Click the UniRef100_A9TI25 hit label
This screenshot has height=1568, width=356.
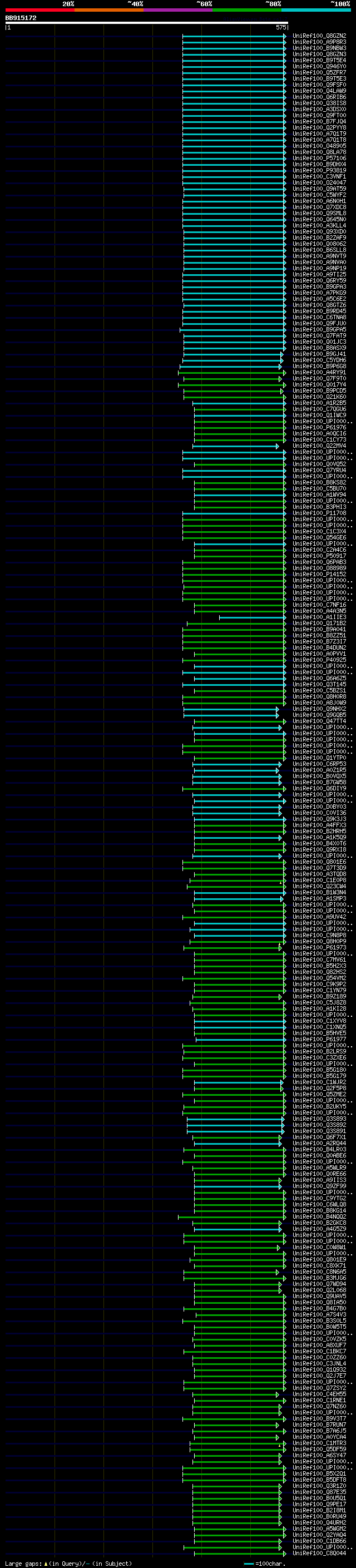click(x=319, y=275)
